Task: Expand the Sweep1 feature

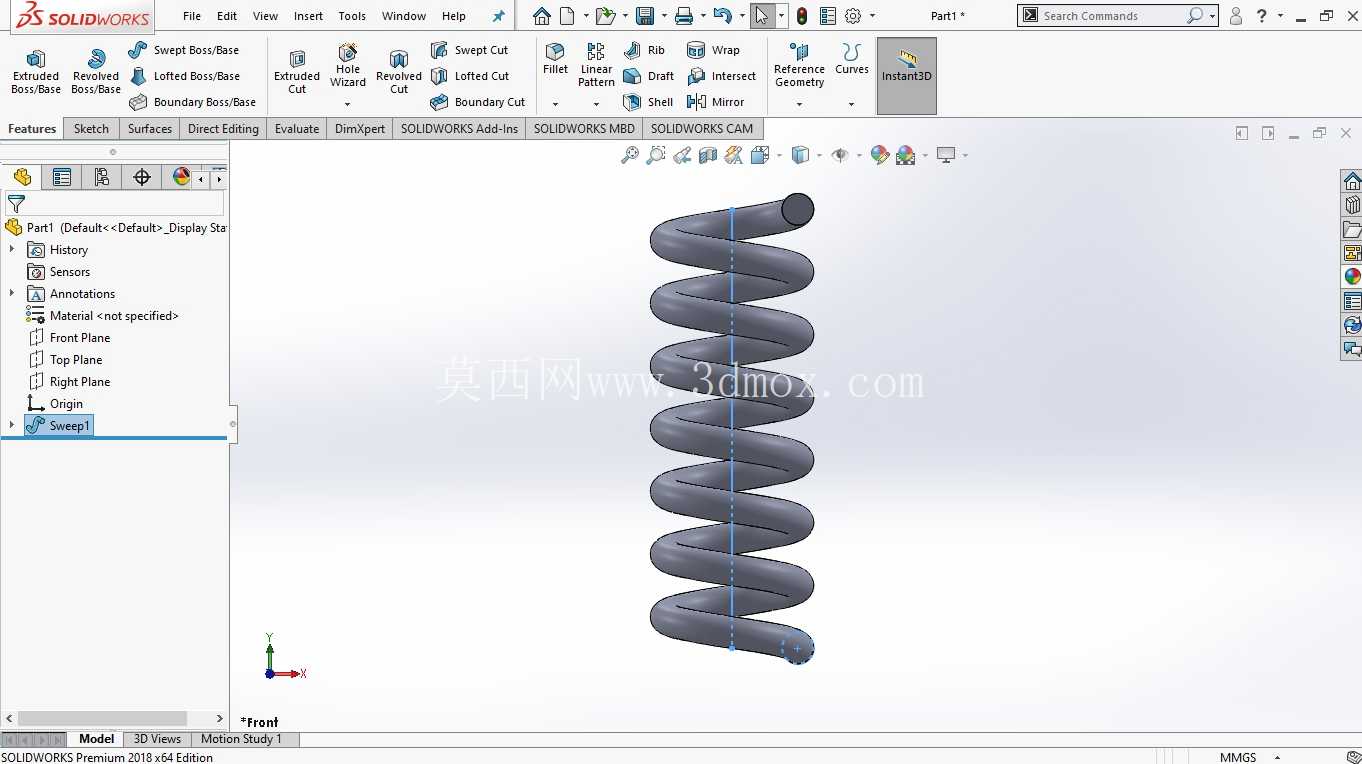Action: [12, 425]
